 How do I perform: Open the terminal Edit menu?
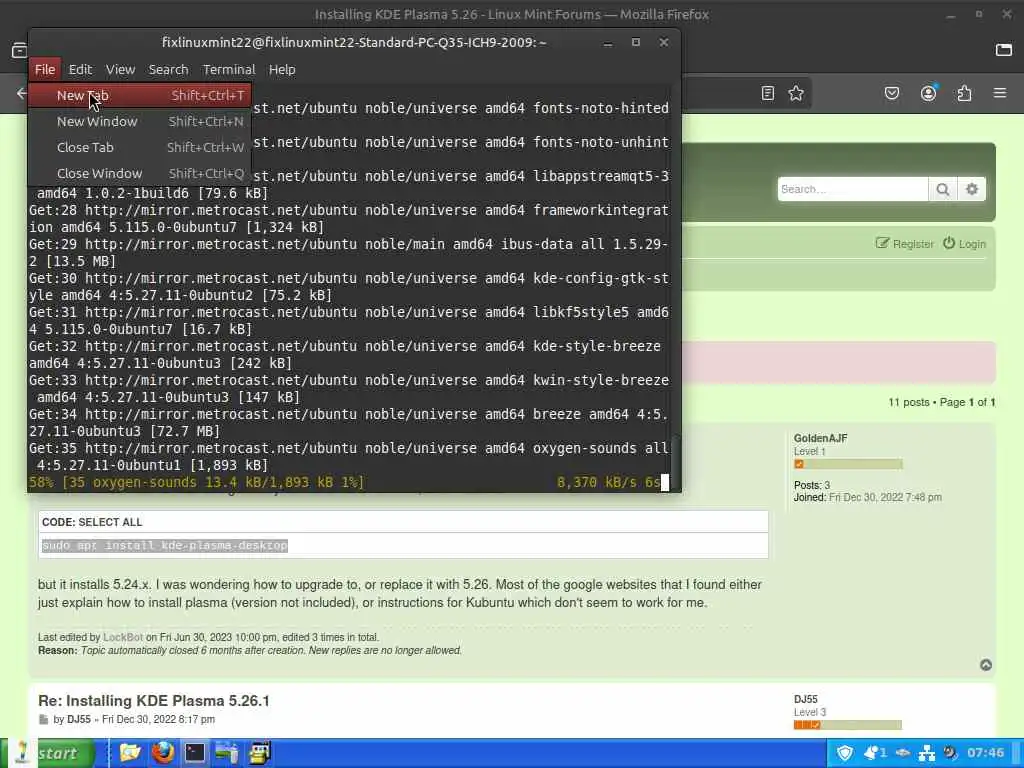(x=80, y=69)
